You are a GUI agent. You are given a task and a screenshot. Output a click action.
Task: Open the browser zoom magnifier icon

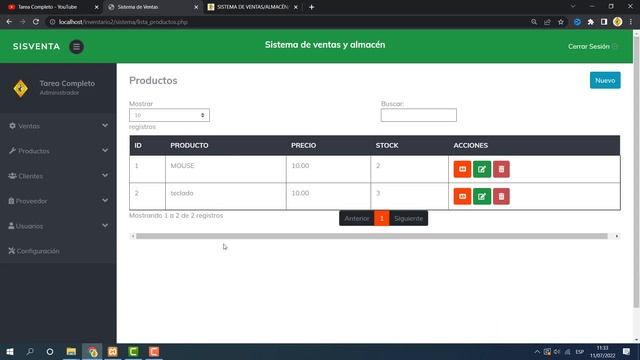pyautogui.click(x=534, y=22)
